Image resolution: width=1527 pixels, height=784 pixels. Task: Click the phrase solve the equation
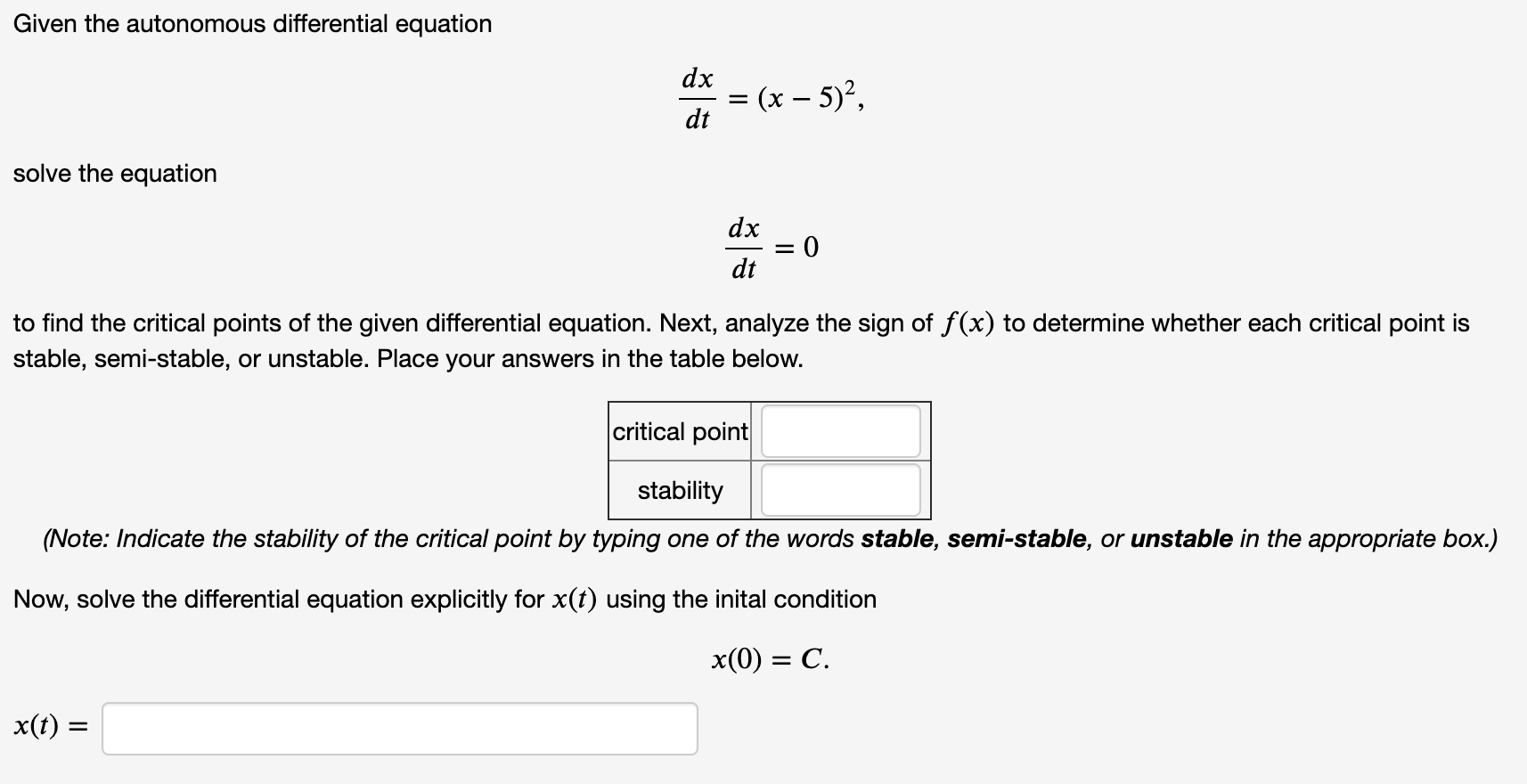(x=115, y=174)
